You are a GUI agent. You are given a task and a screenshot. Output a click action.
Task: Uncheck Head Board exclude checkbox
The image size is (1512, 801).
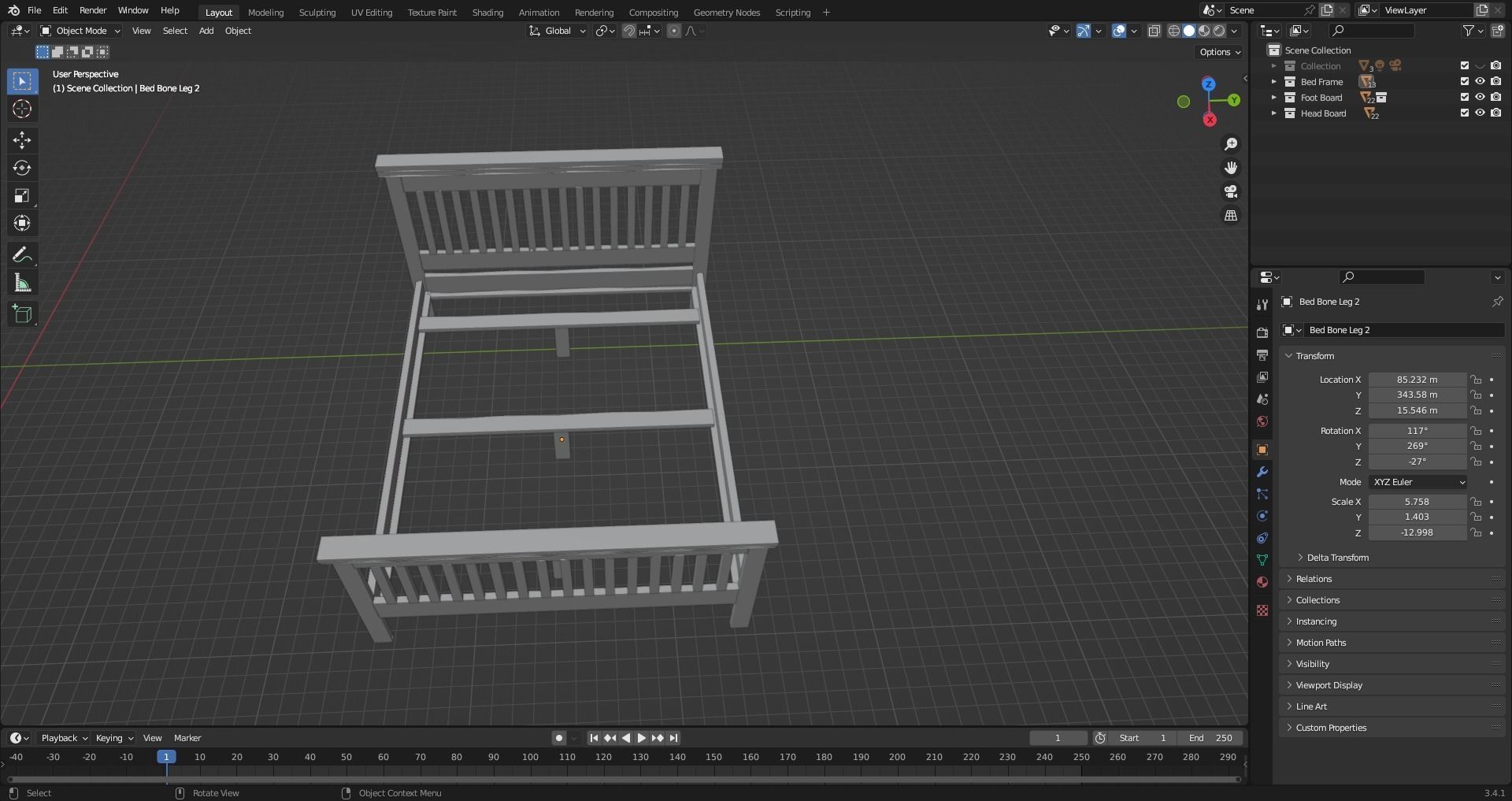click(1465, 113)
